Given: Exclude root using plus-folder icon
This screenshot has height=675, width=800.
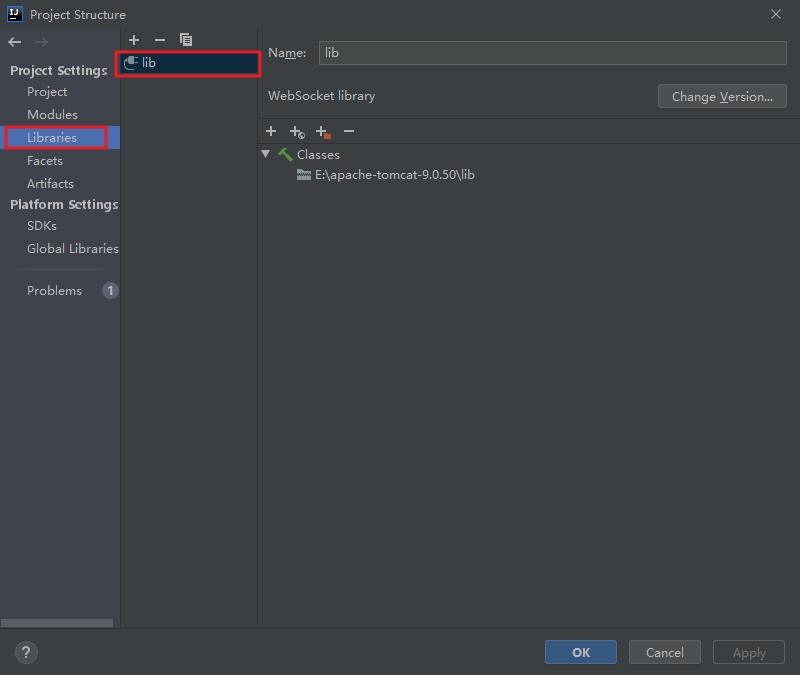Looking at the screenshot, I should 323,132.
